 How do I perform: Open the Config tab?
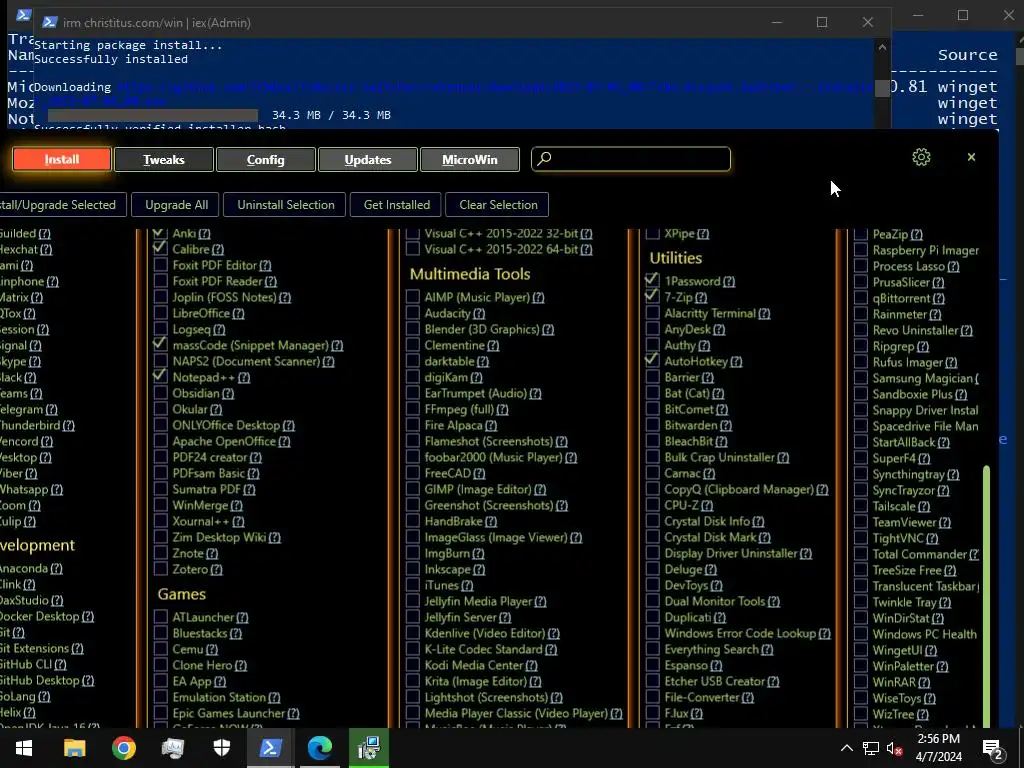click(266, 159)
